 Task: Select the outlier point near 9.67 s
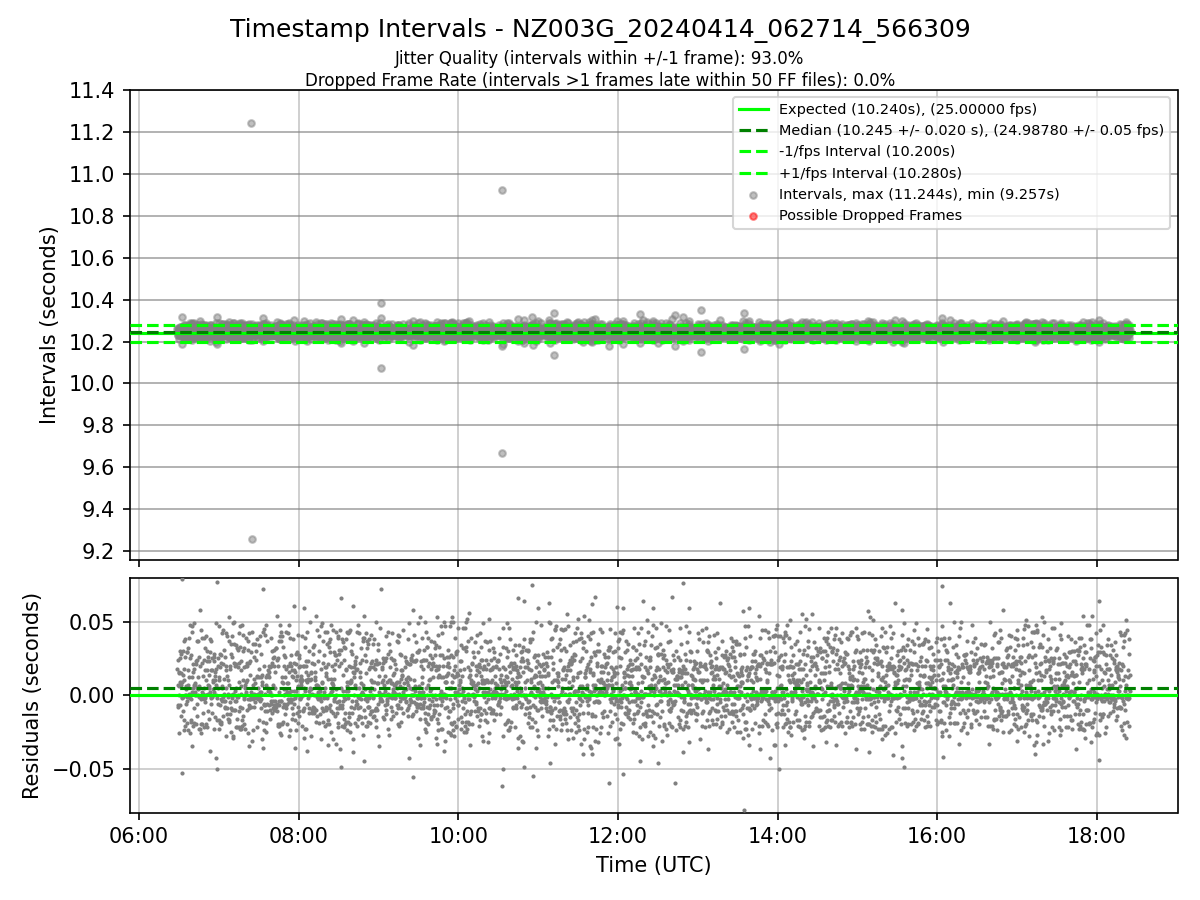[x=502, y=453]
